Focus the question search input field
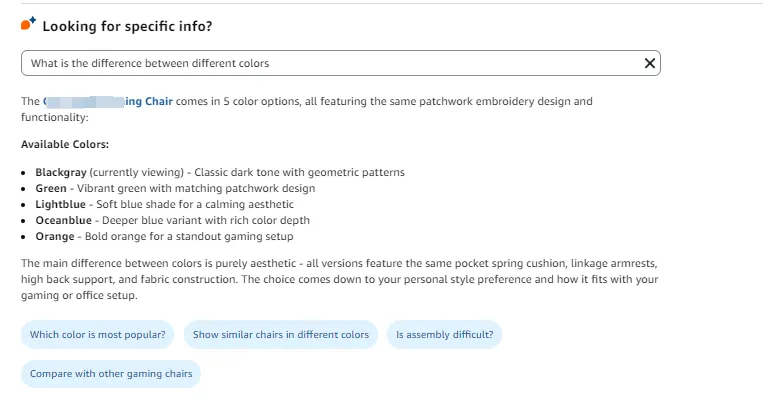763x400 pixels. point(330,63)
